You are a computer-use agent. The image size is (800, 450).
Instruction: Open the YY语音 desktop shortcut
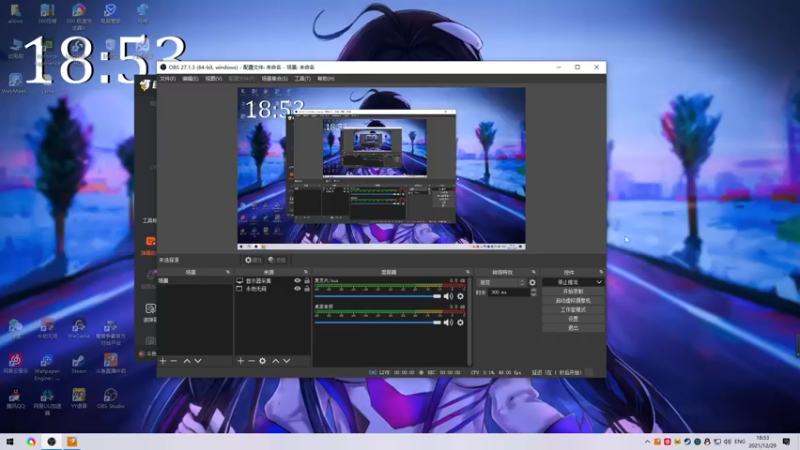(x=79, y=398)
